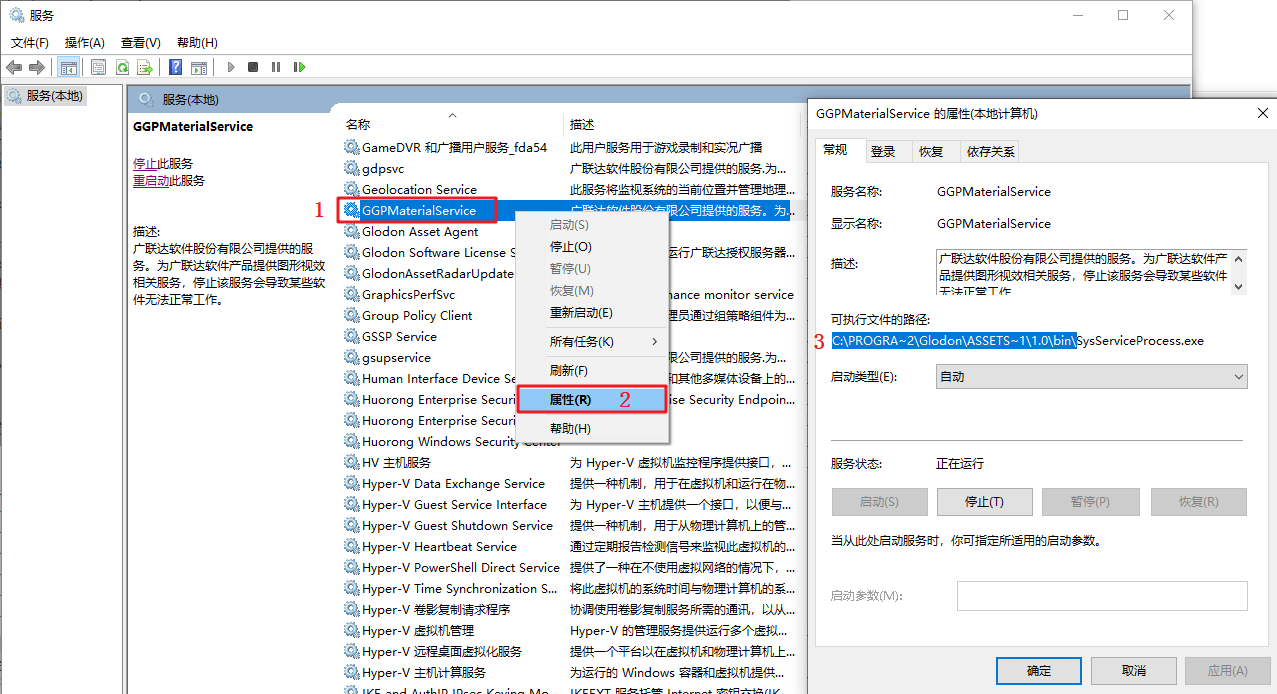Viewport: 1277px width, 694px height.
Task: Click the Restart Service toolbar icon
Action: click(299, 67)
